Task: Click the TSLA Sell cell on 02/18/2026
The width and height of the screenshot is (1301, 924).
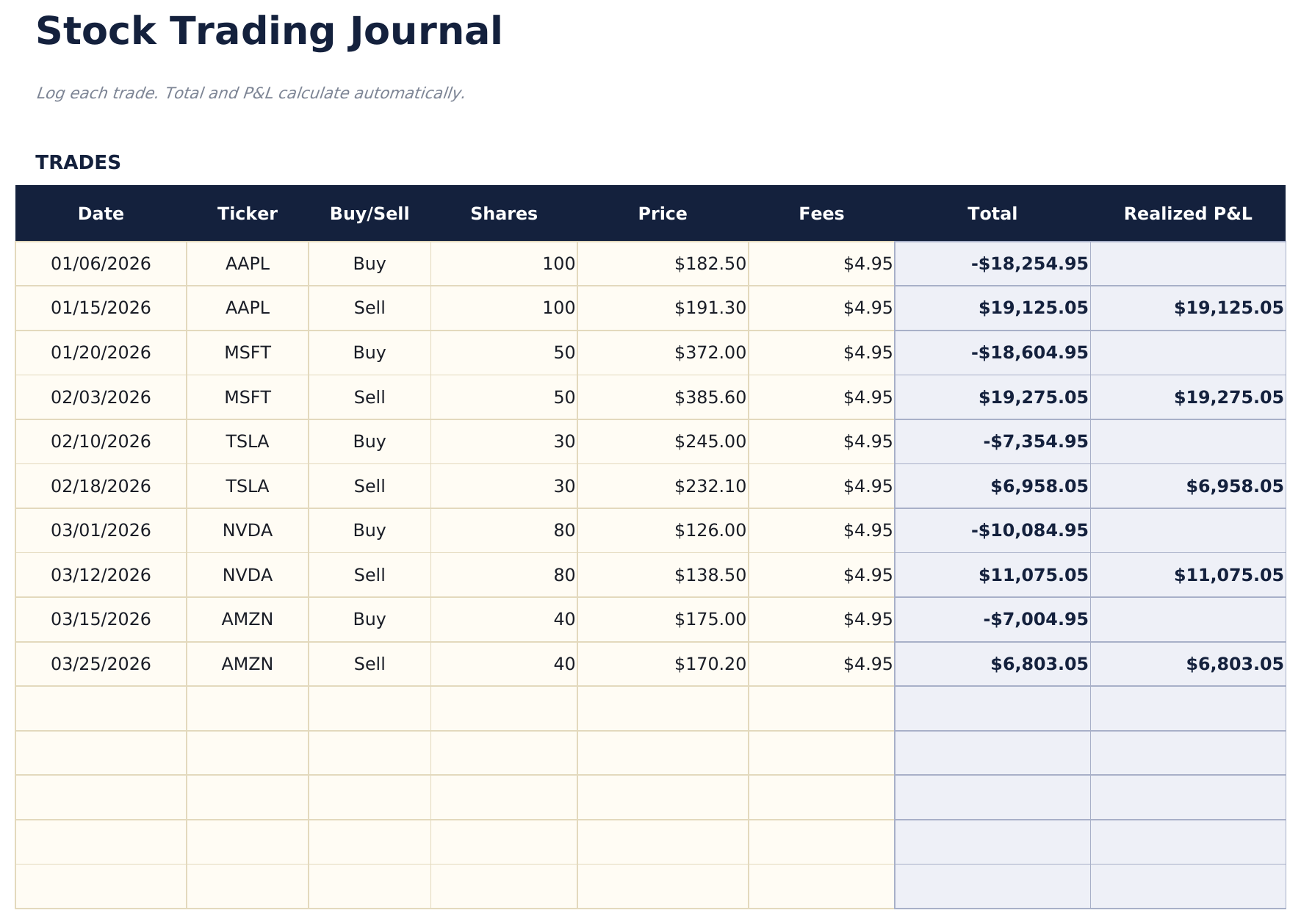Action: pos(369,486)
